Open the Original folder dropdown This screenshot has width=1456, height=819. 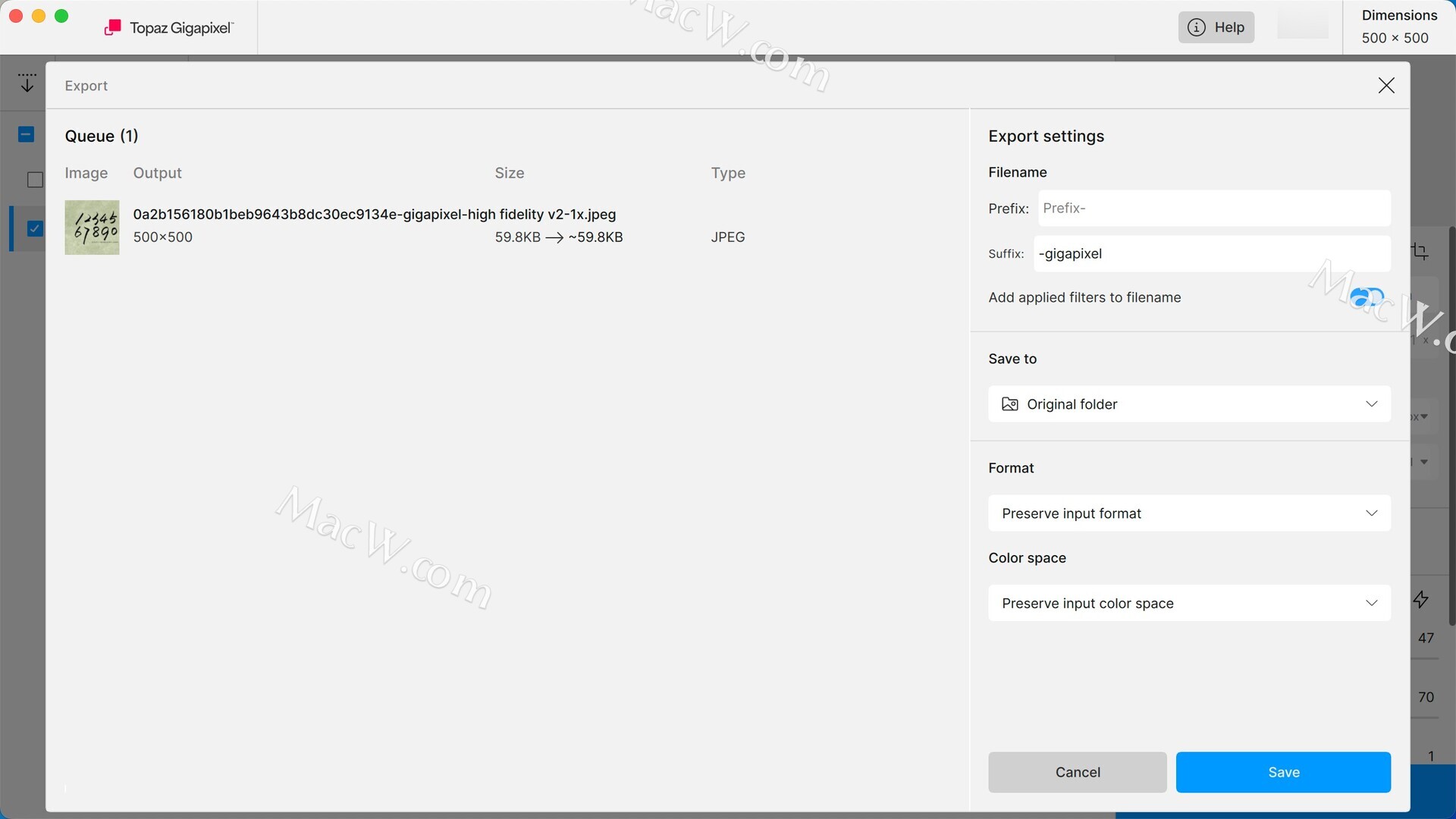1189,404
